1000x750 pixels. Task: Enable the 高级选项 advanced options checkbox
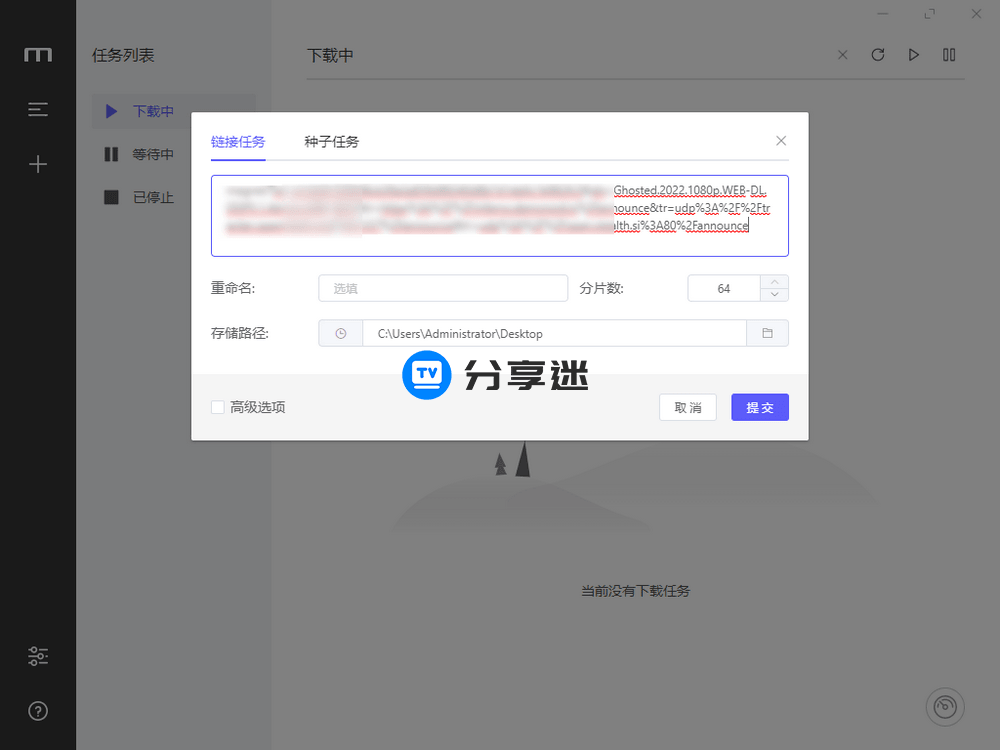(x=217, y=407)
